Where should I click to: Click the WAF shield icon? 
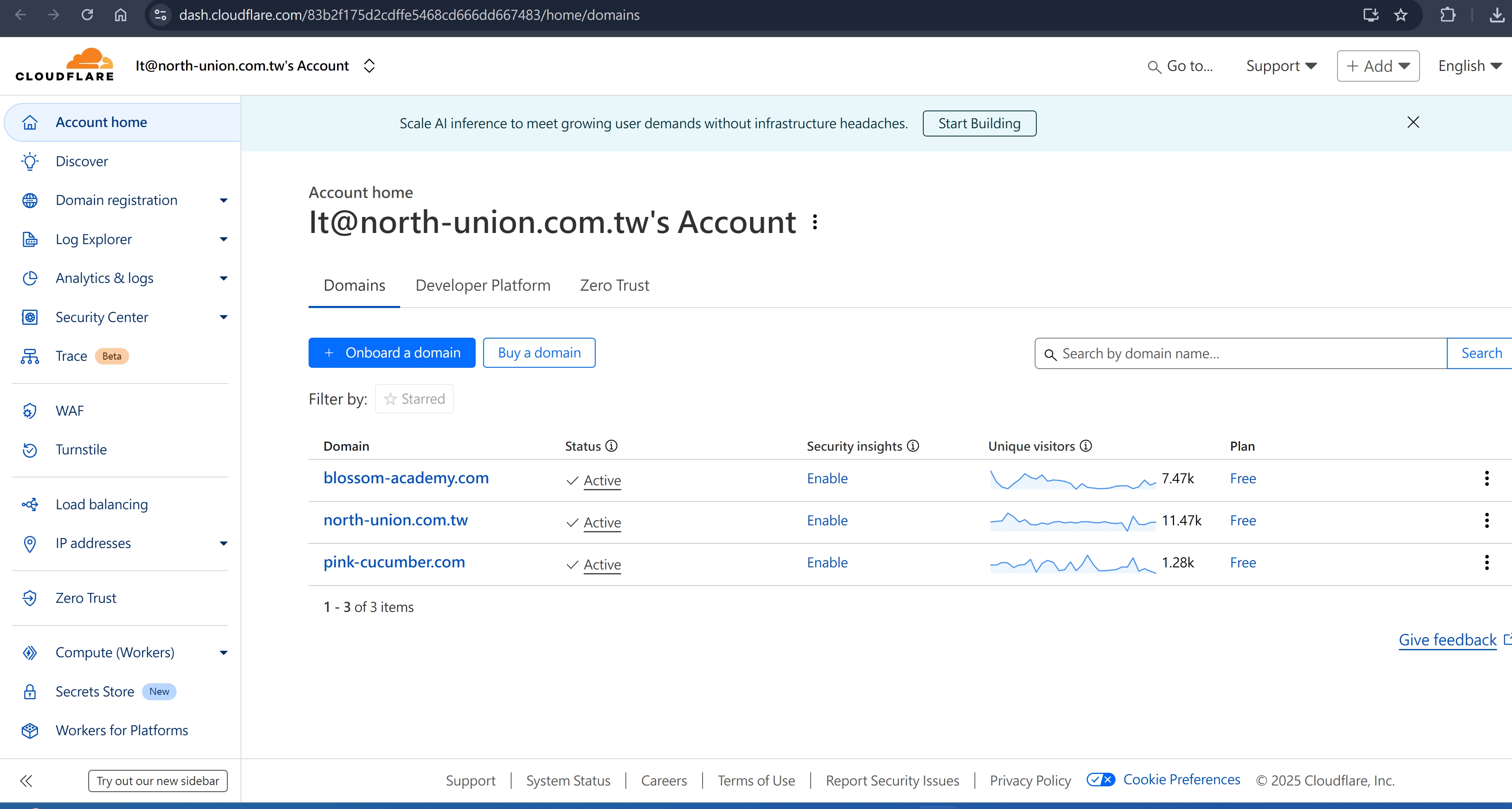pyautogui.click(x=30, y=411)
